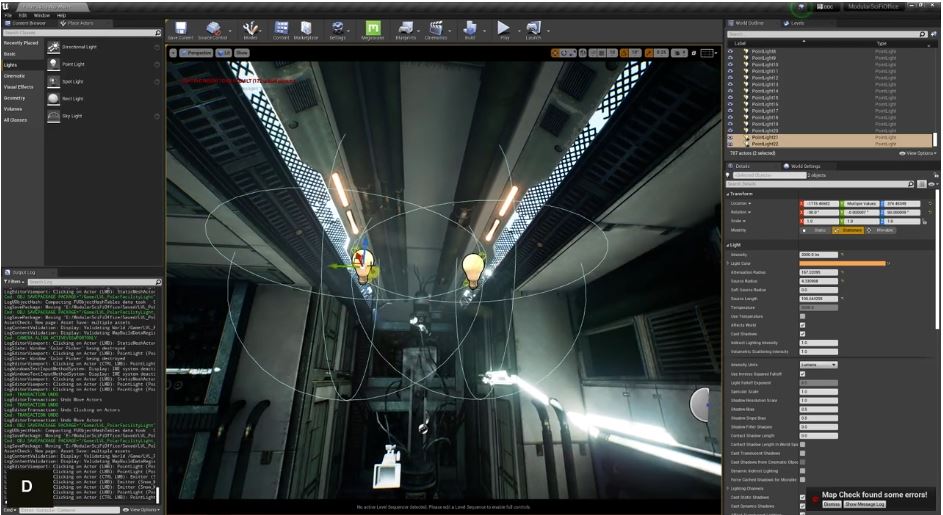943x515 pixels.
Task: Click the Save Current toolbar icon
Action: 181,29
